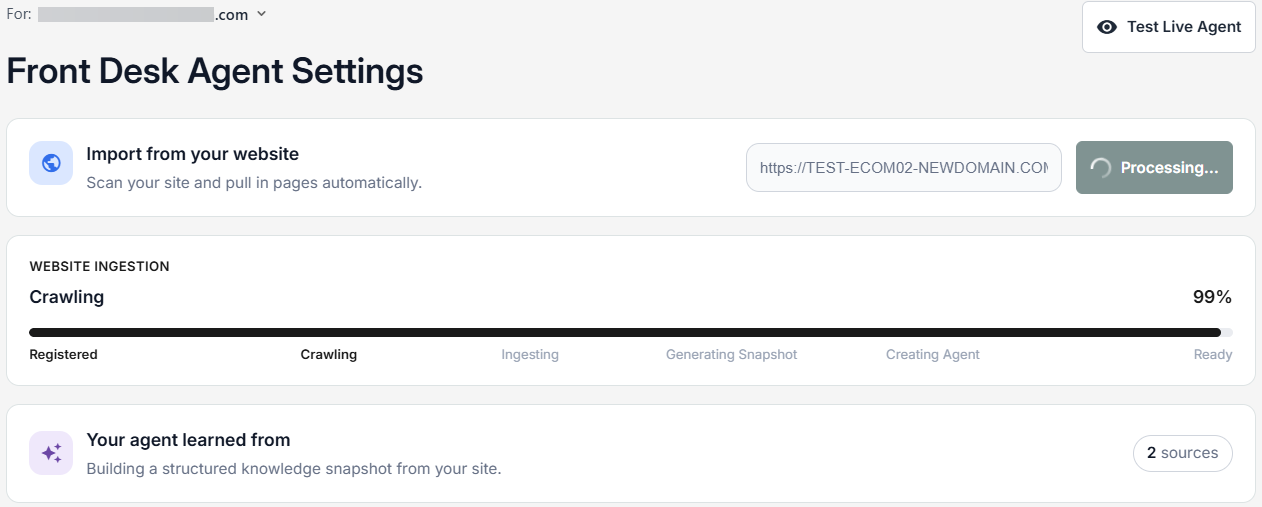The height and width of the screenshot is (507, 1262).
Task: Click the spinner icon in the Processing button
Action: pos(1101,168)
